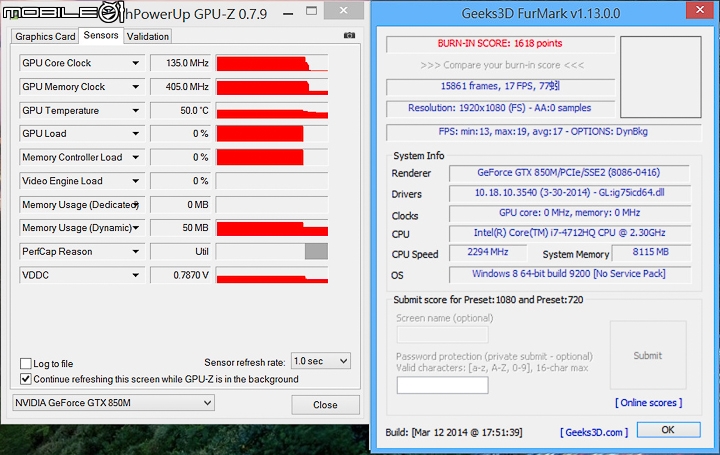Close the FurMark window
Viewport: 720px width, 455px height.
click(699, 10)
